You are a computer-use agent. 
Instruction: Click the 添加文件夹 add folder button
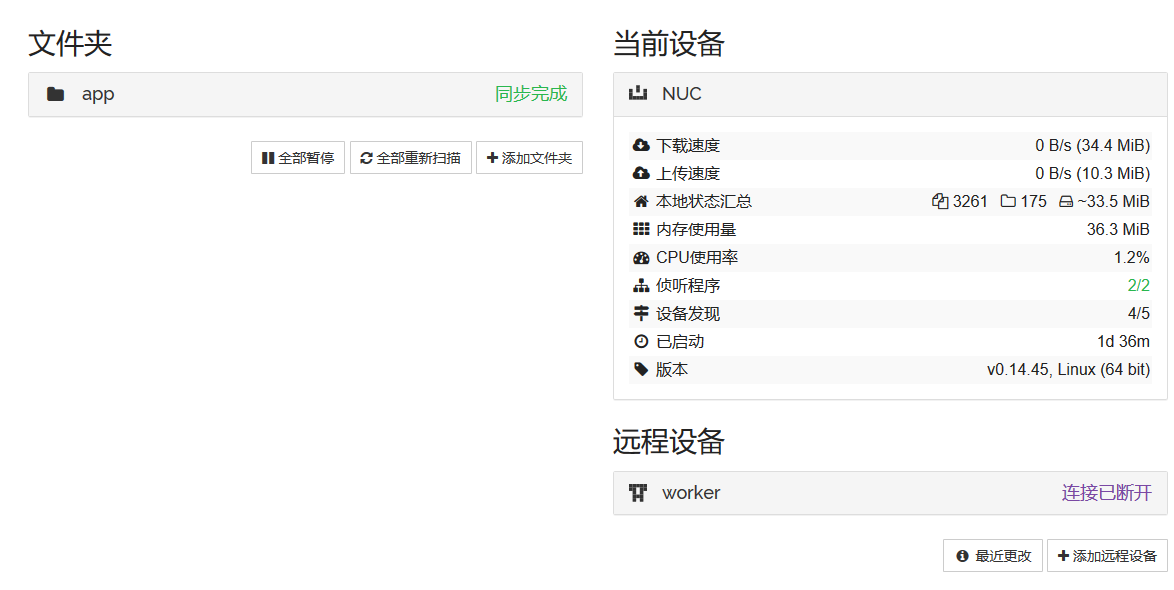(x=529, y=158)
